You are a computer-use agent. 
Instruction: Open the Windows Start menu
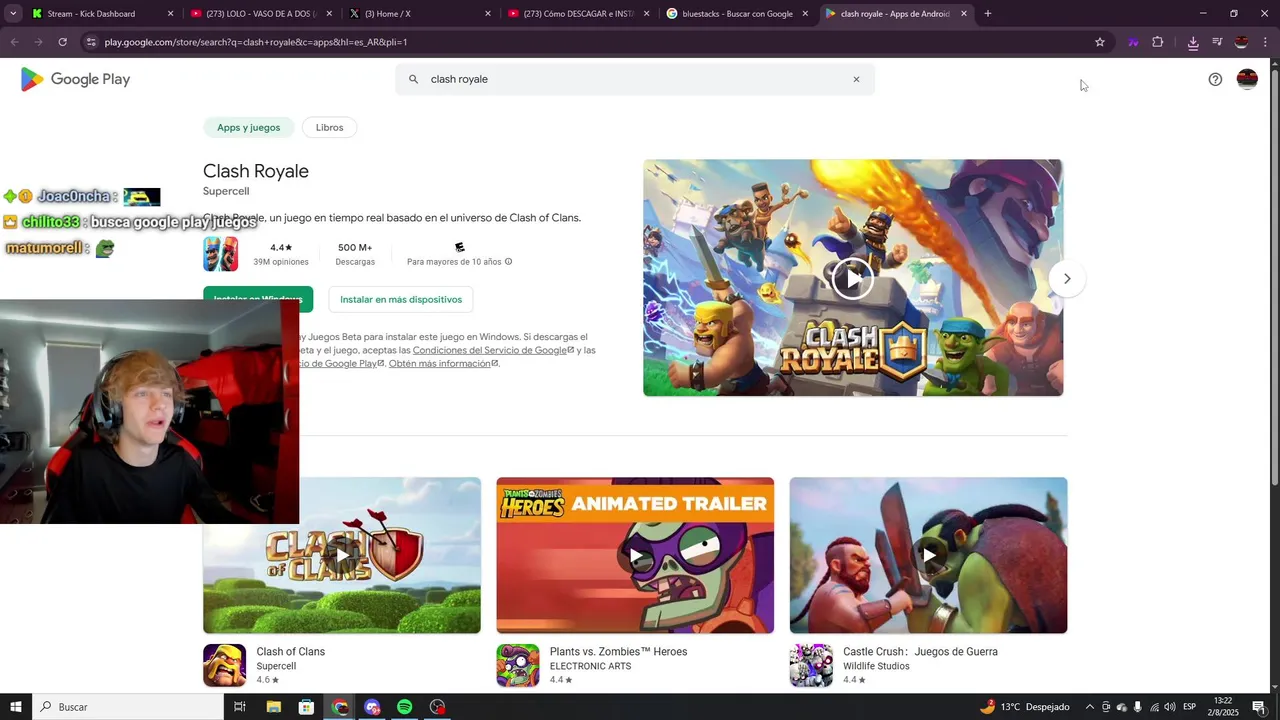pos(16,707)
